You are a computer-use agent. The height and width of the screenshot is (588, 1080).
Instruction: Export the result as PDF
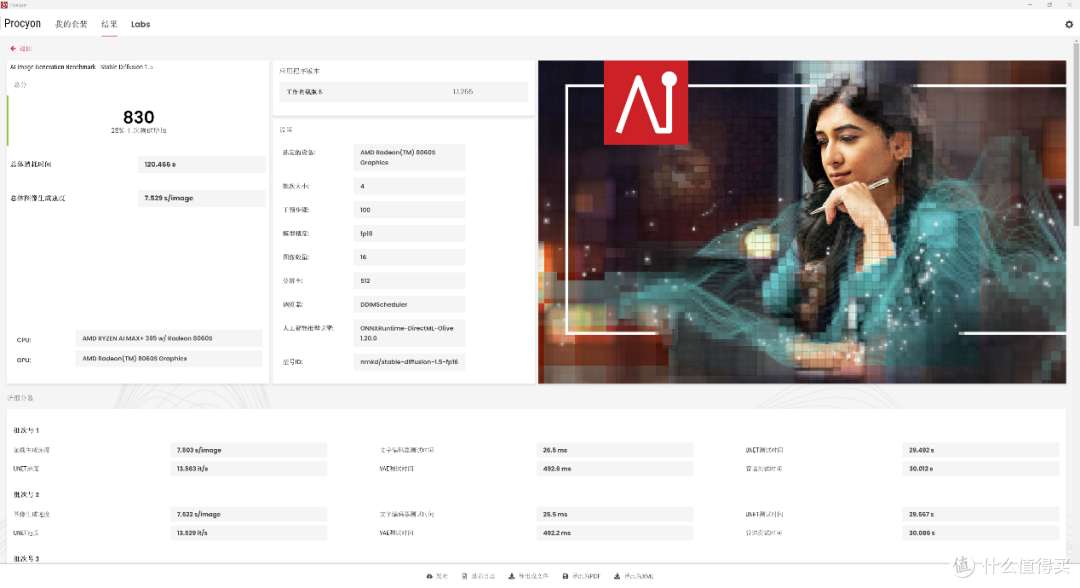click(581, 576)
